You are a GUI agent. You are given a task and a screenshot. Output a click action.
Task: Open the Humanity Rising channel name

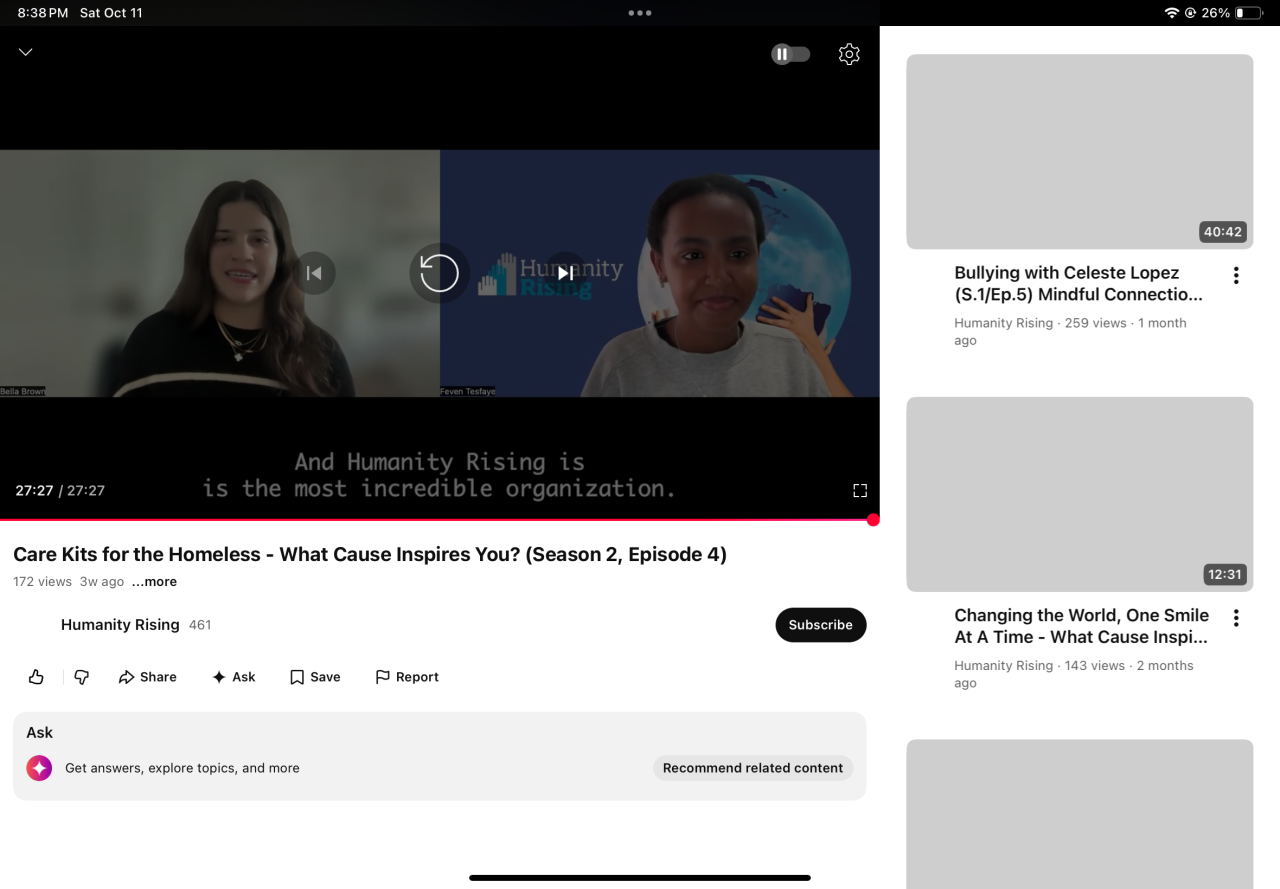[120, 625]
